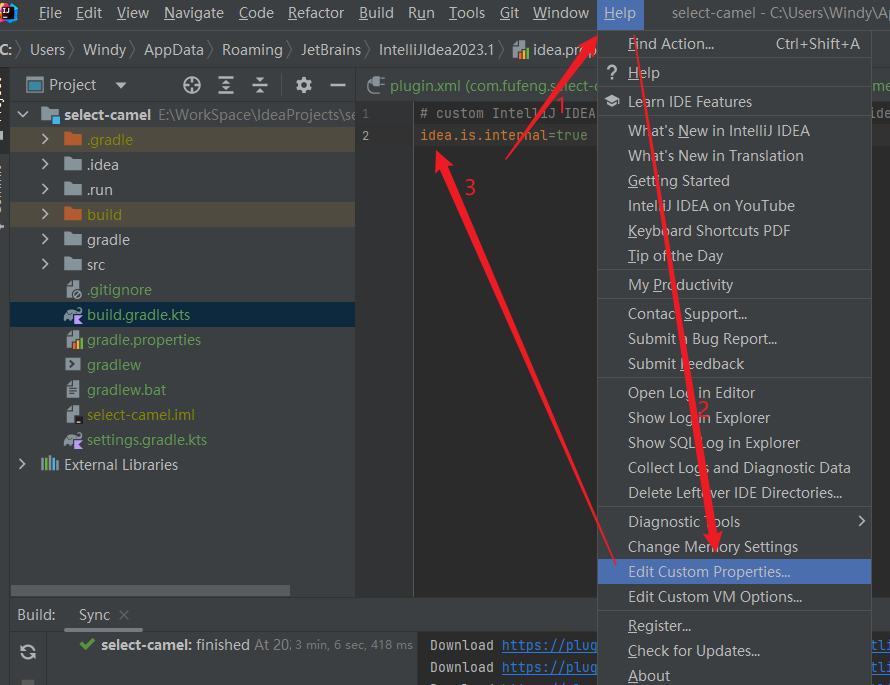
Task: Click on idea.is.internal=true editor line
Action: 503,135
